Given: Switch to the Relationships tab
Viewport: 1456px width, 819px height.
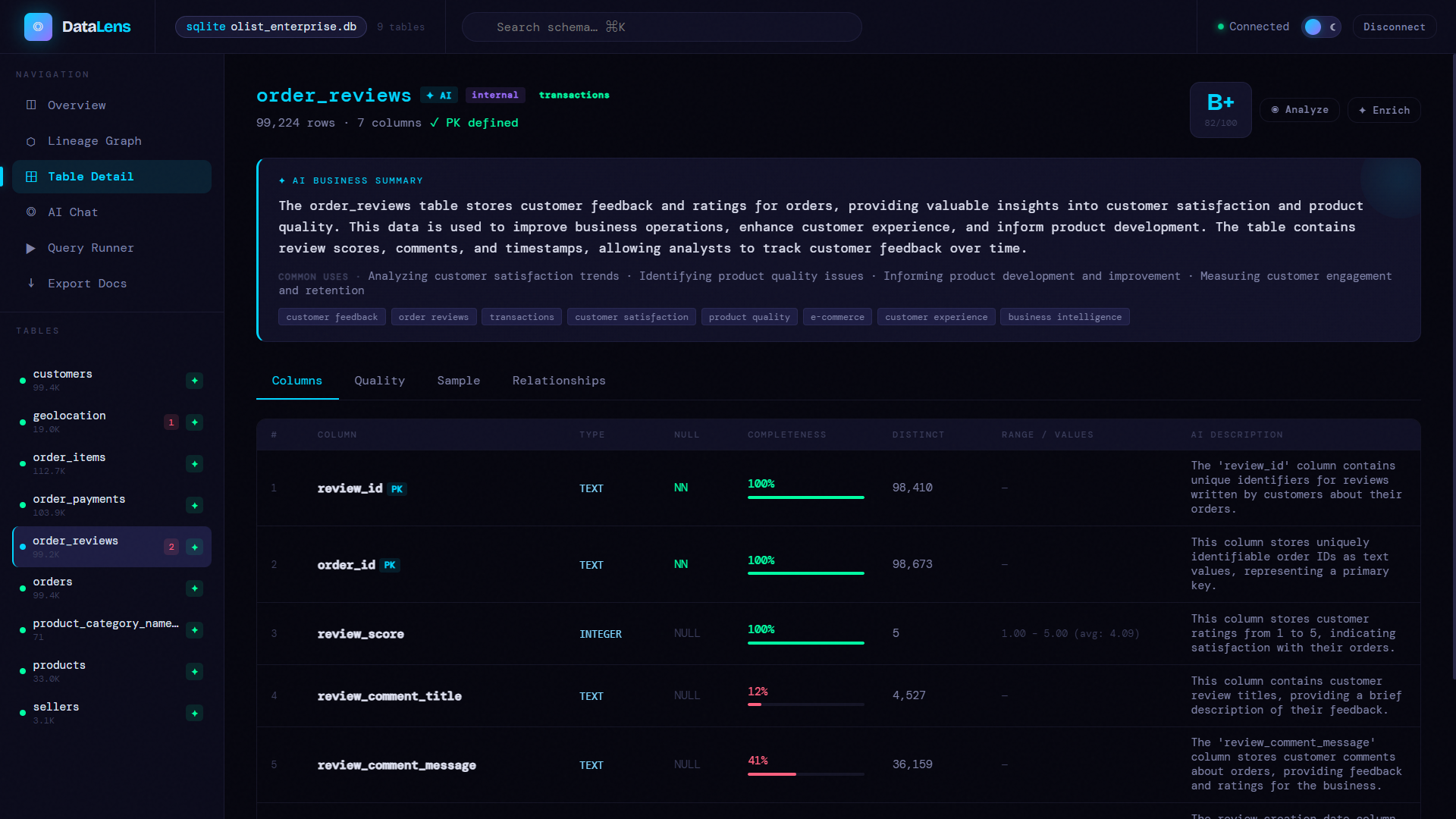Looking at the screenshot, I should tap(559, 381).
